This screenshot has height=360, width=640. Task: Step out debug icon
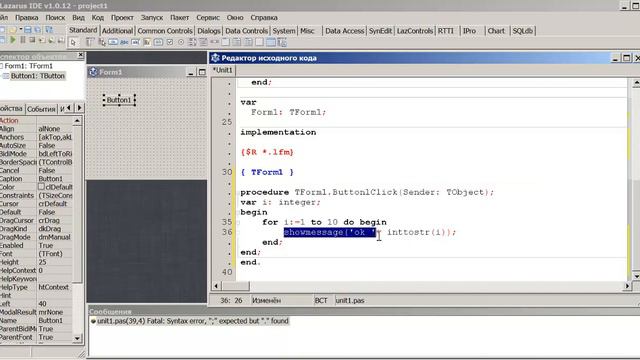pos(61,40)
